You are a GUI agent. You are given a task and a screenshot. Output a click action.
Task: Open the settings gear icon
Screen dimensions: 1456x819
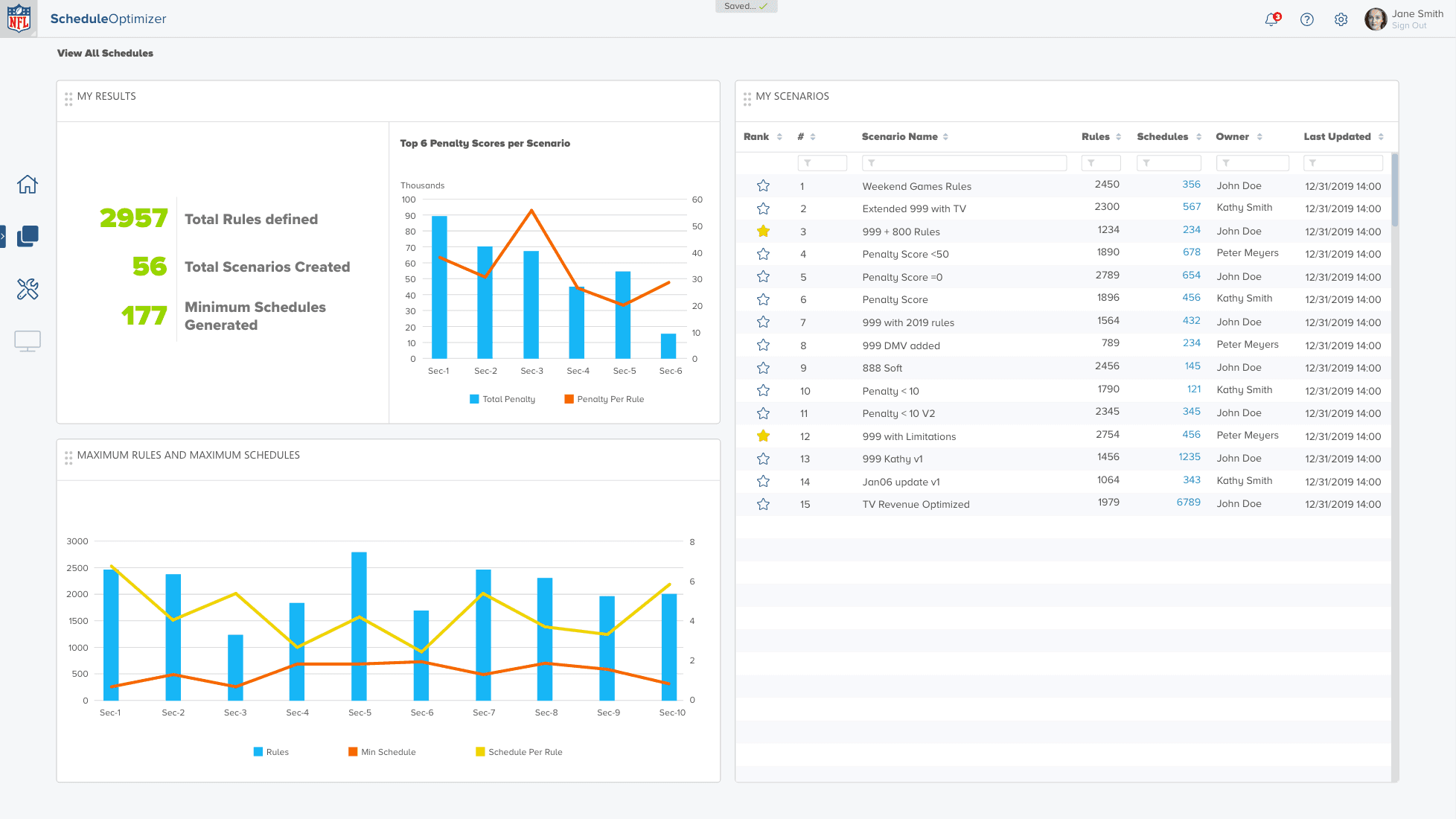(1341, 19)
